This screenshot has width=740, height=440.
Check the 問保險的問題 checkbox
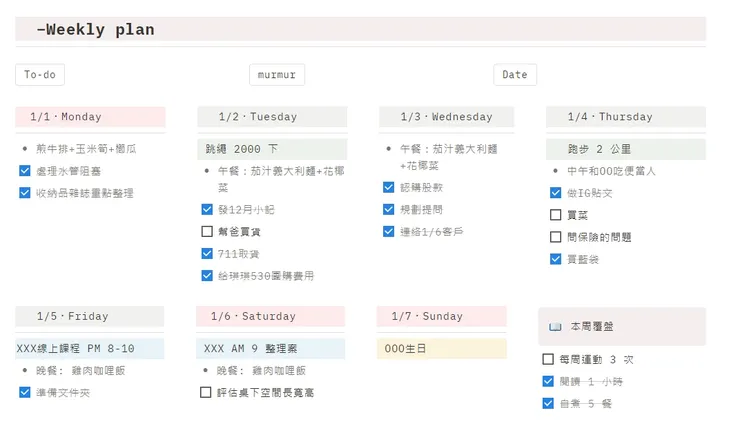point(555,237)
